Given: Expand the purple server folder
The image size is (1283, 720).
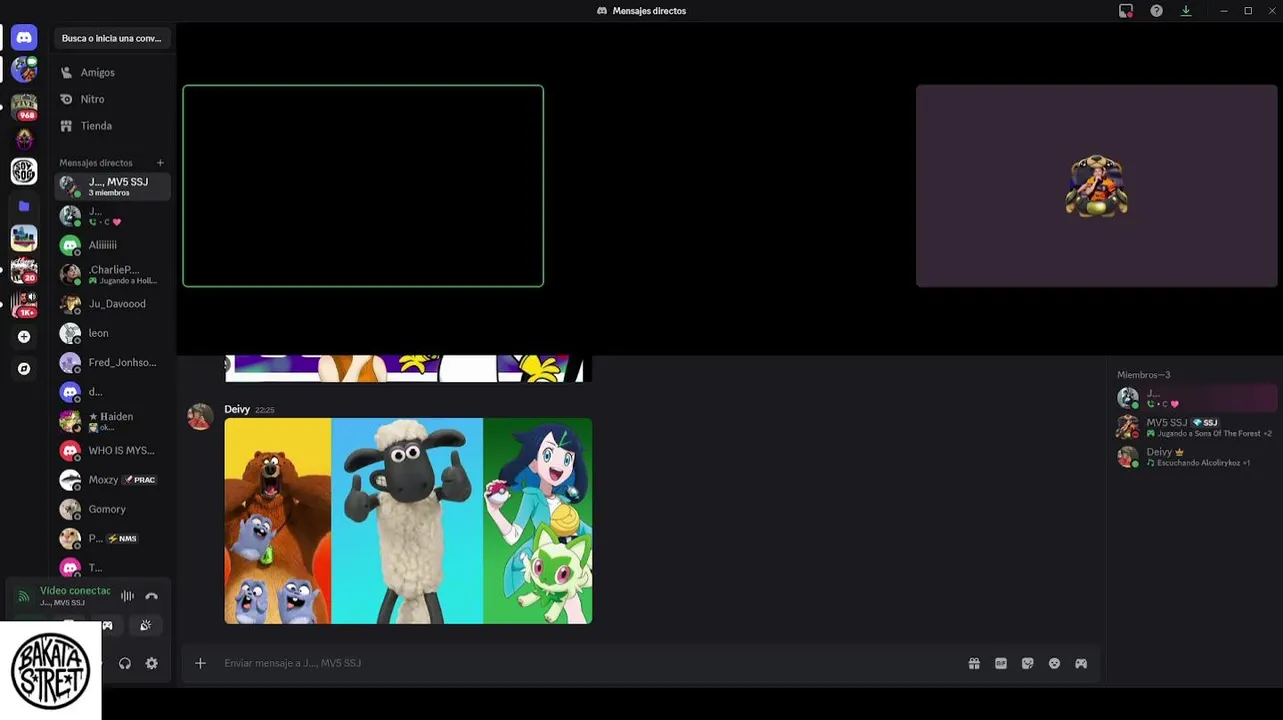Looking at the screenshot, I should tap(24, 206).
